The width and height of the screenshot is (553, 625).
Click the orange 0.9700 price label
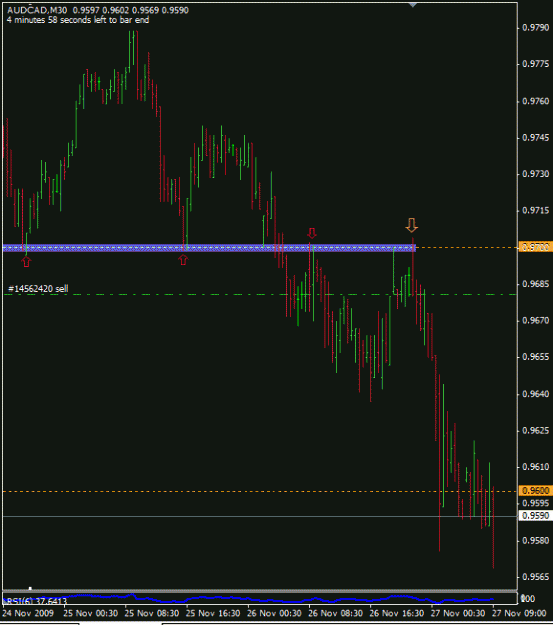click(x=535, y=247)
